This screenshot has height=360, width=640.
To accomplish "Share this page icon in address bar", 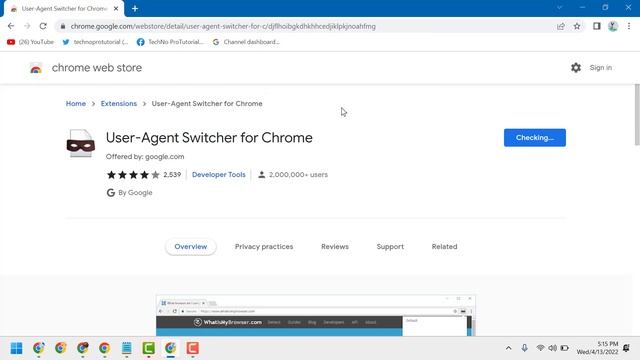I will pos(561,26).
